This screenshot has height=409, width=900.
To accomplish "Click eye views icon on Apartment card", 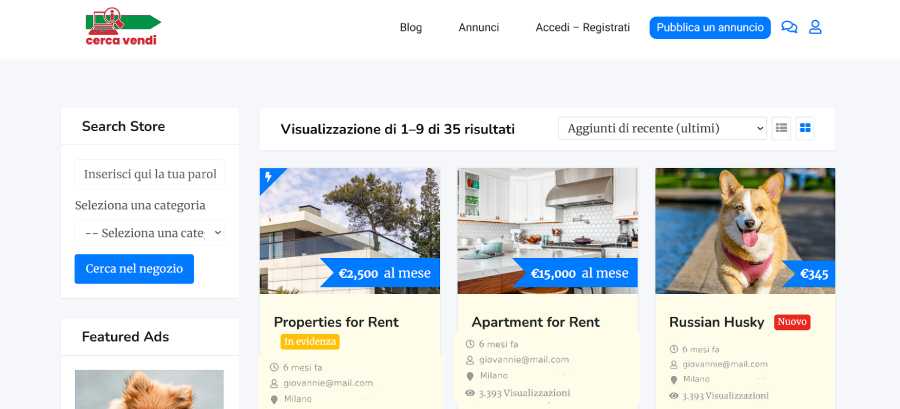I will tap(470, 393).
